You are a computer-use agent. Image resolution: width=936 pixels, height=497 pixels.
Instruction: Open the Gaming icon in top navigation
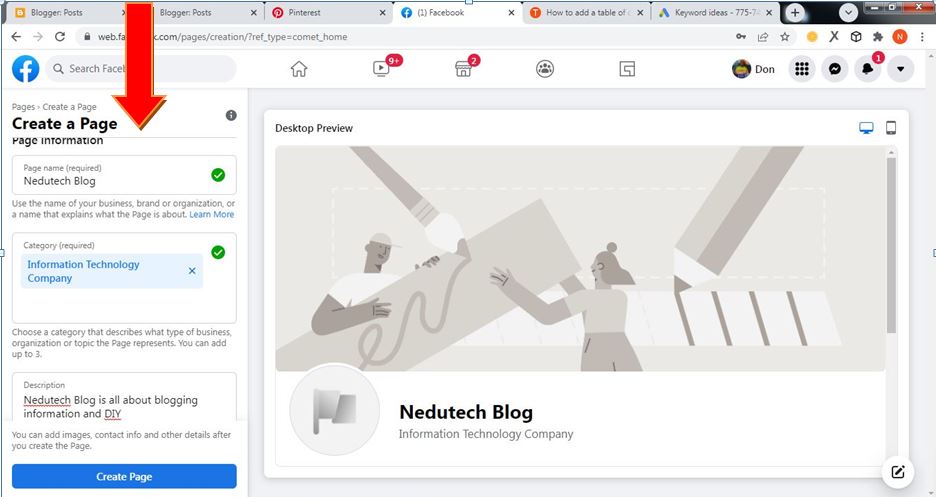coord(627,69)
